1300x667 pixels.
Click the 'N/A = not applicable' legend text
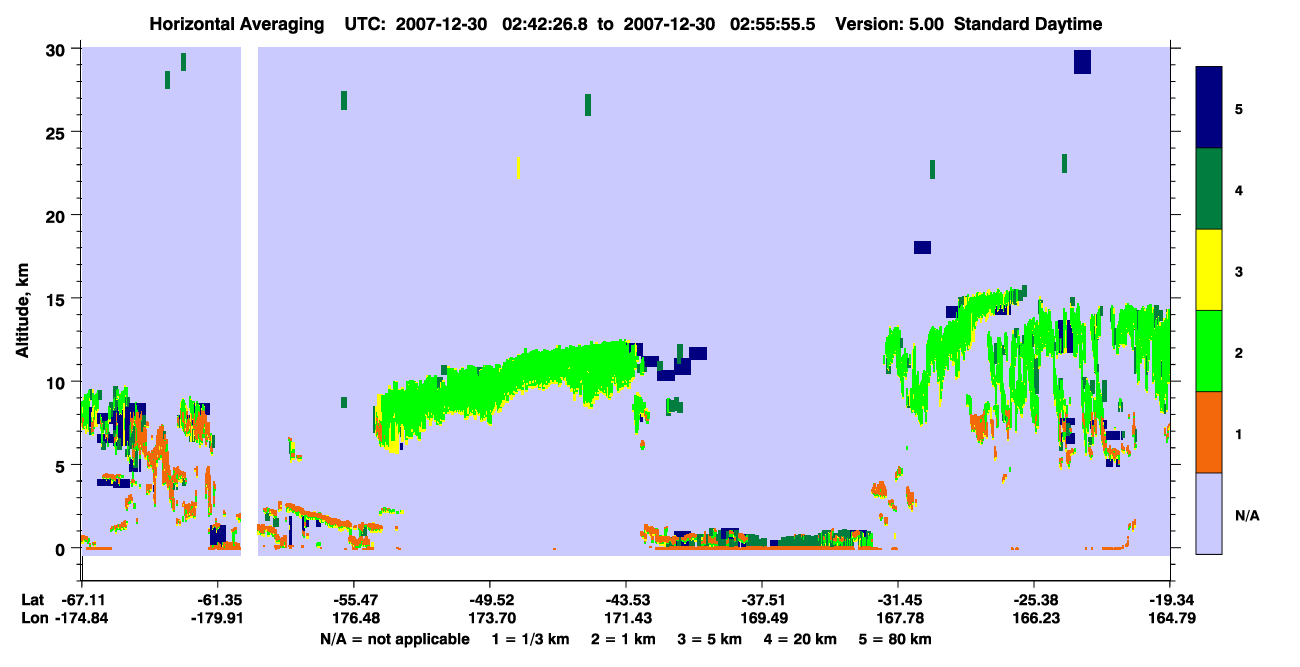[394, 639]
